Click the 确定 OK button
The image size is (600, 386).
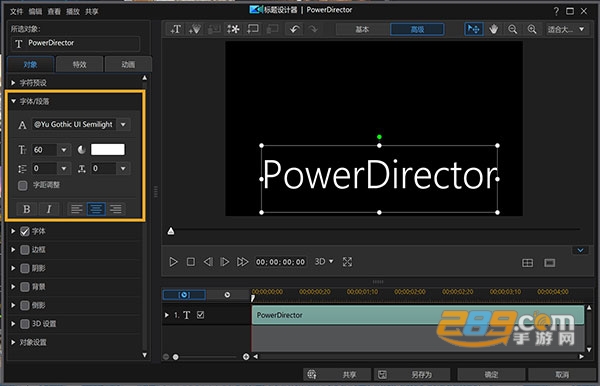[491, 375]
